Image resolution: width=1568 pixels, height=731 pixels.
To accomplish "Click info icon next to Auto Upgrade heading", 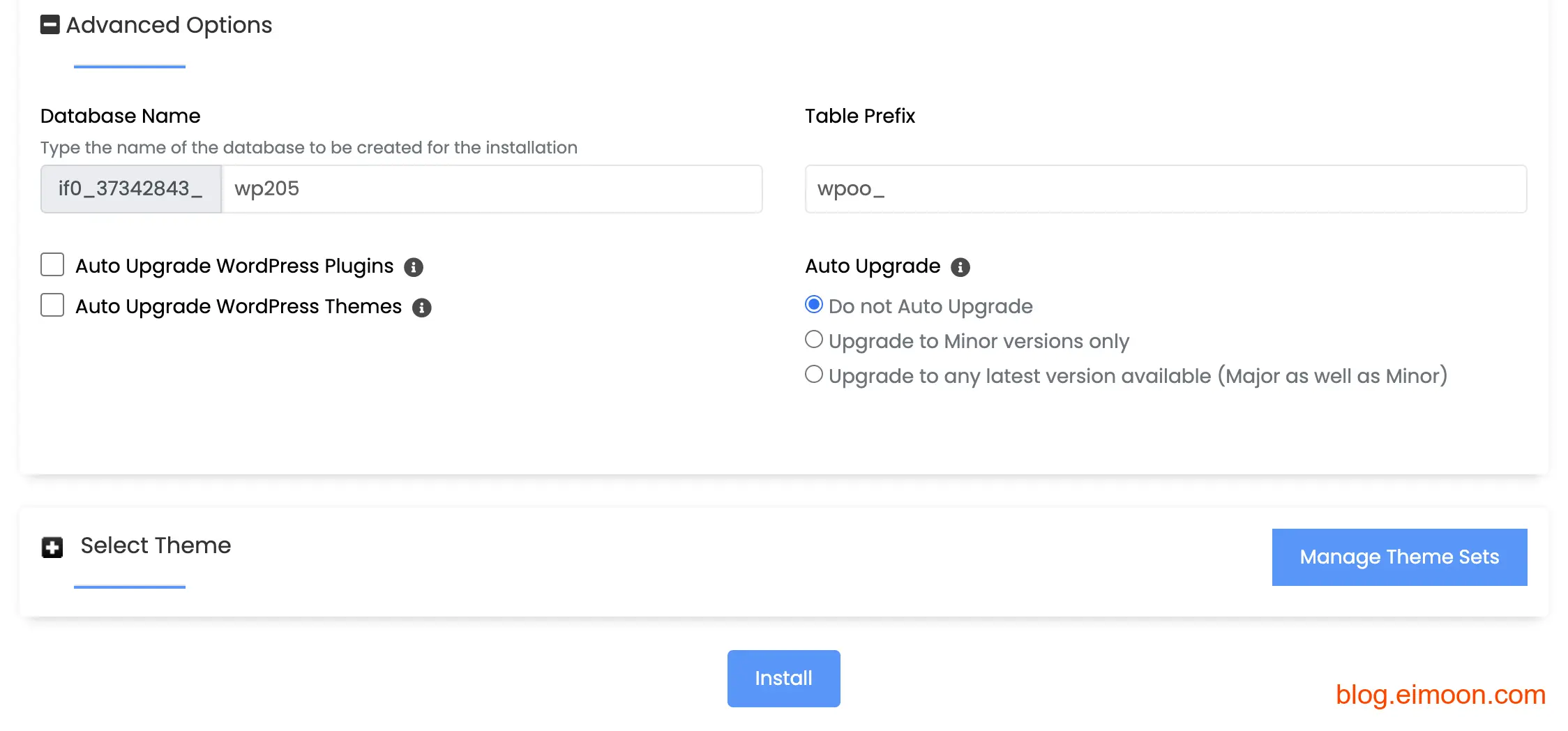I will pos(960,267).
